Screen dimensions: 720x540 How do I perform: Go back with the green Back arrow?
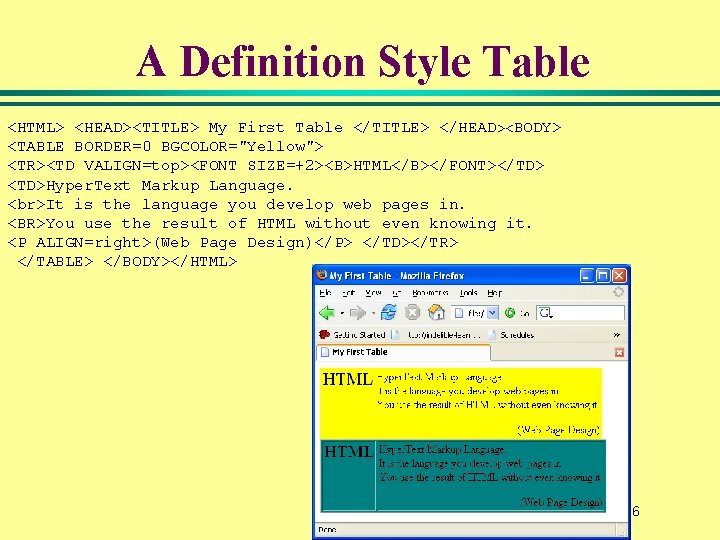(x=326, y=313)
